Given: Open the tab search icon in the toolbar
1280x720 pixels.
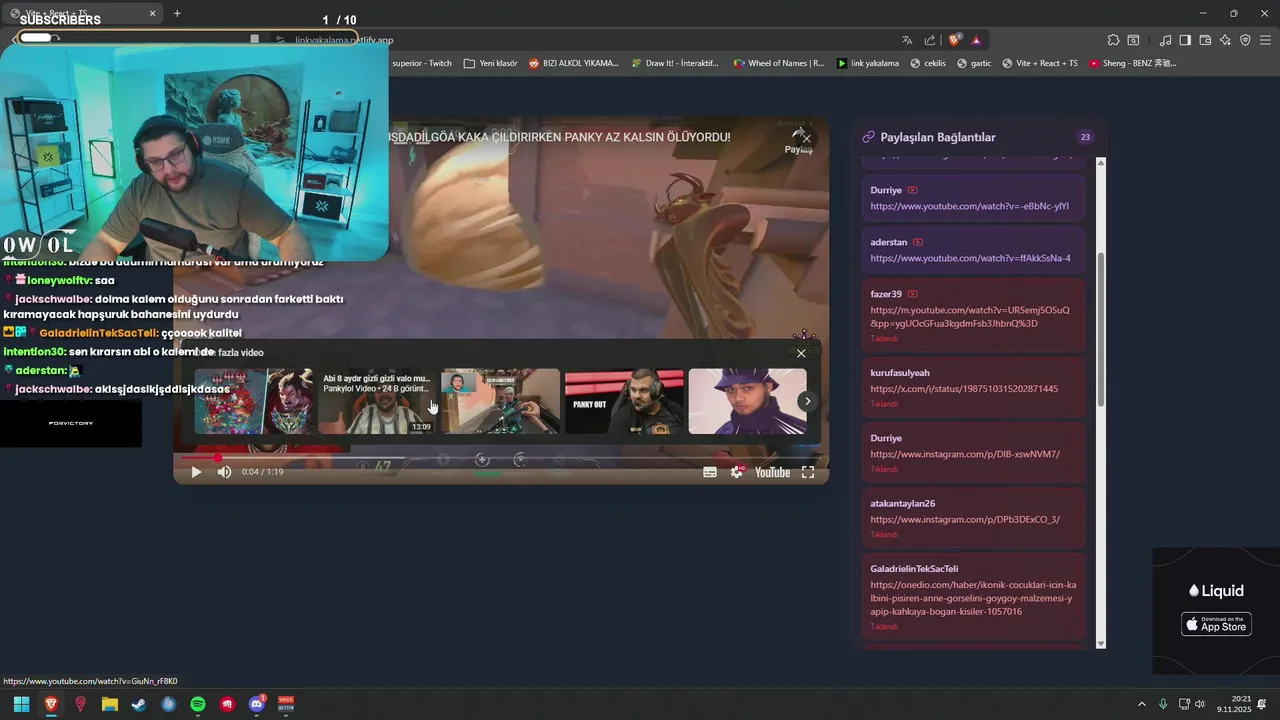Looking at the screenshot, I should pos(1133,40).
